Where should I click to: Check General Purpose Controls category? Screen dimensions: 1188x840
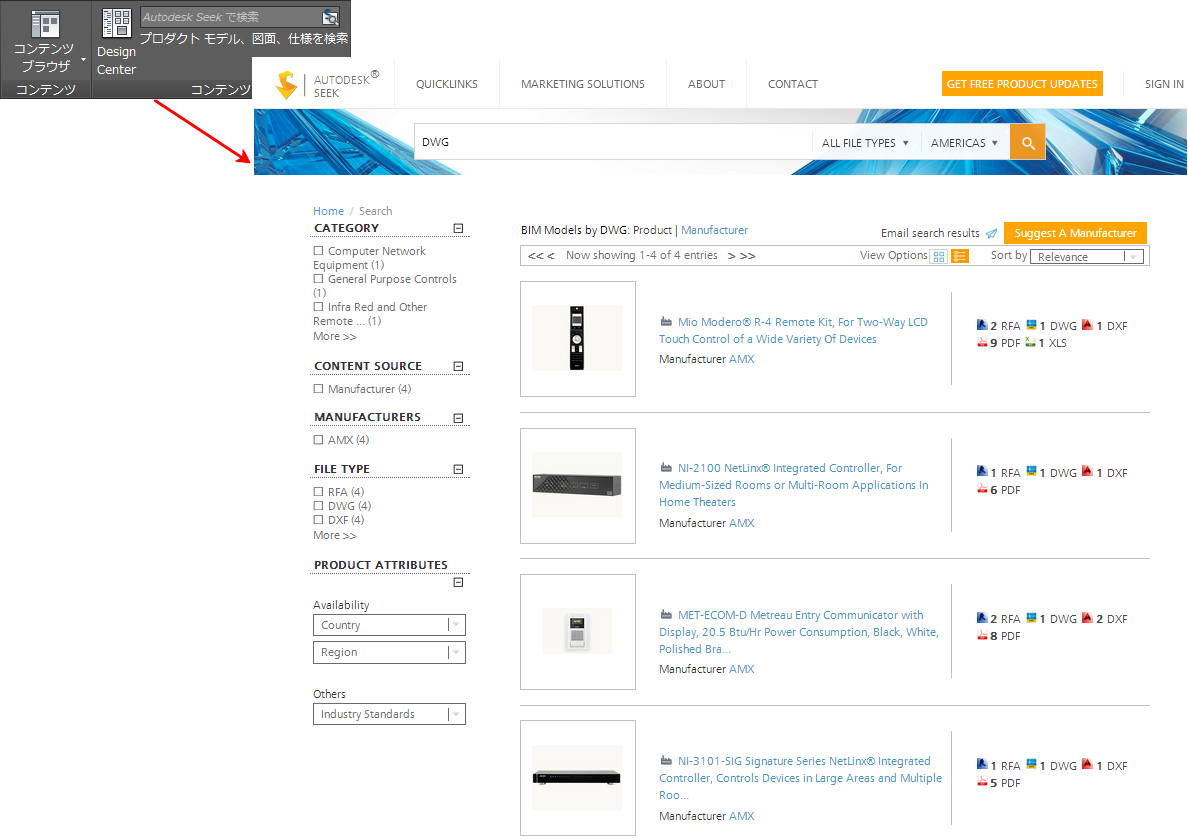(318, 279)
